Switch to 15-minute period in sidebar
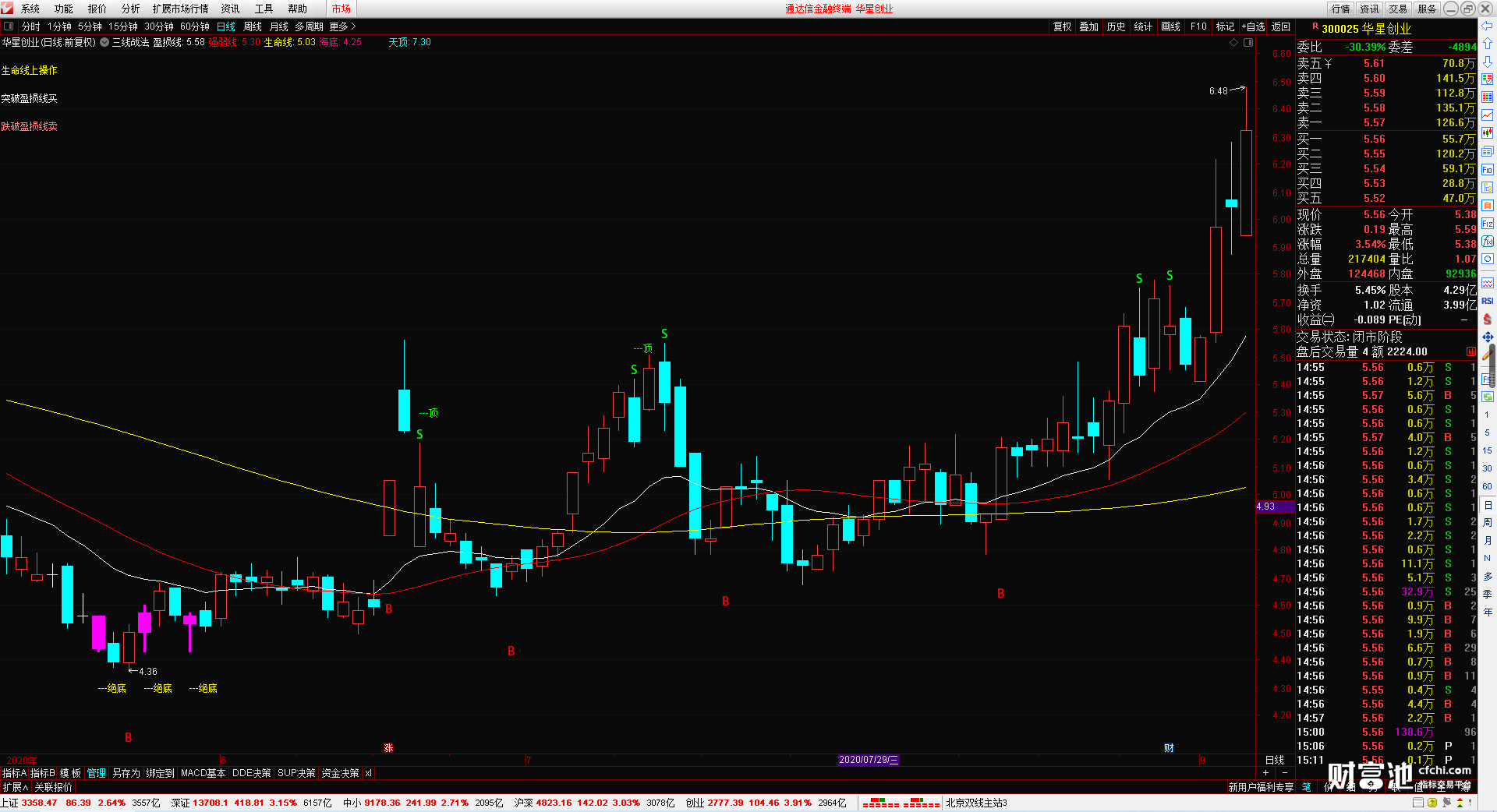Screen dimensions: 1497x812 coord(1487,450)
